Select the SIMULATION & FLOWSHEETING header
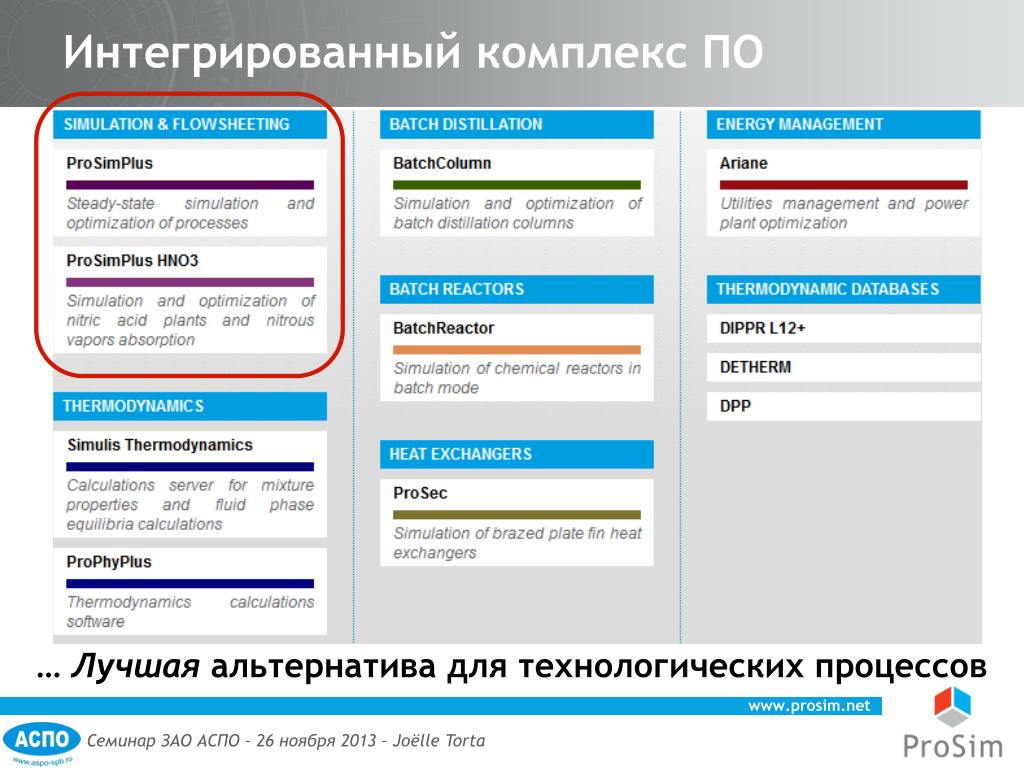Image resolution: width=1024 pixels, height=768 pixels. [190, 124]
